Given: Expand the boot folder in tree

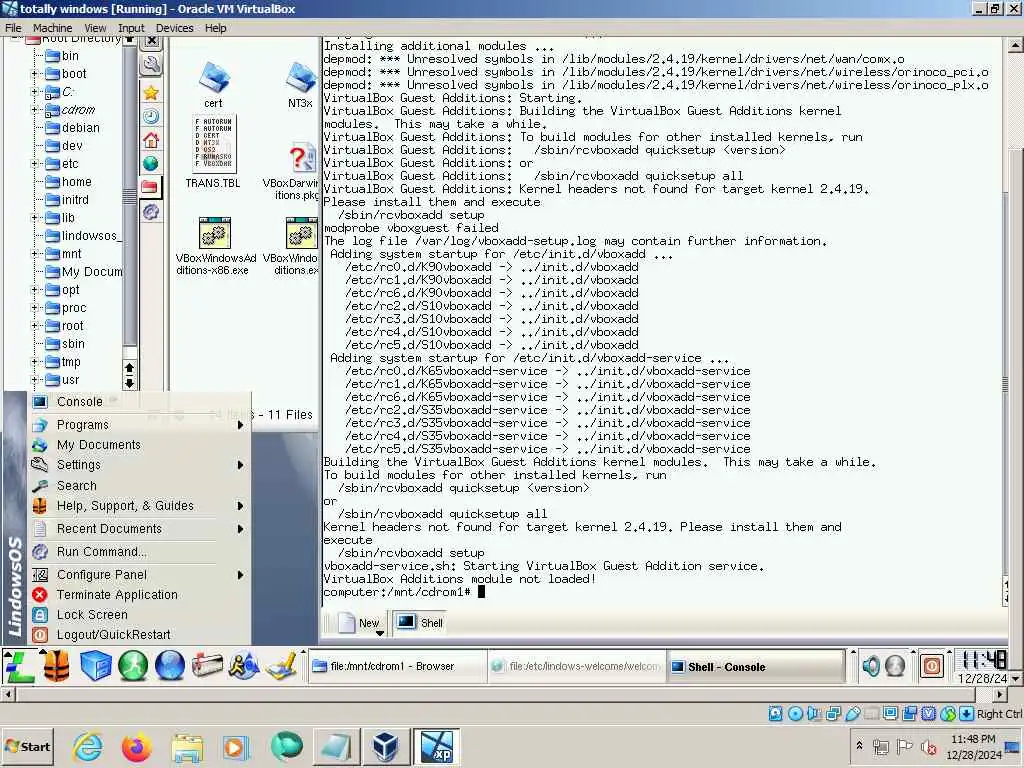Looking at the screenshot, I should pos(35,74).
